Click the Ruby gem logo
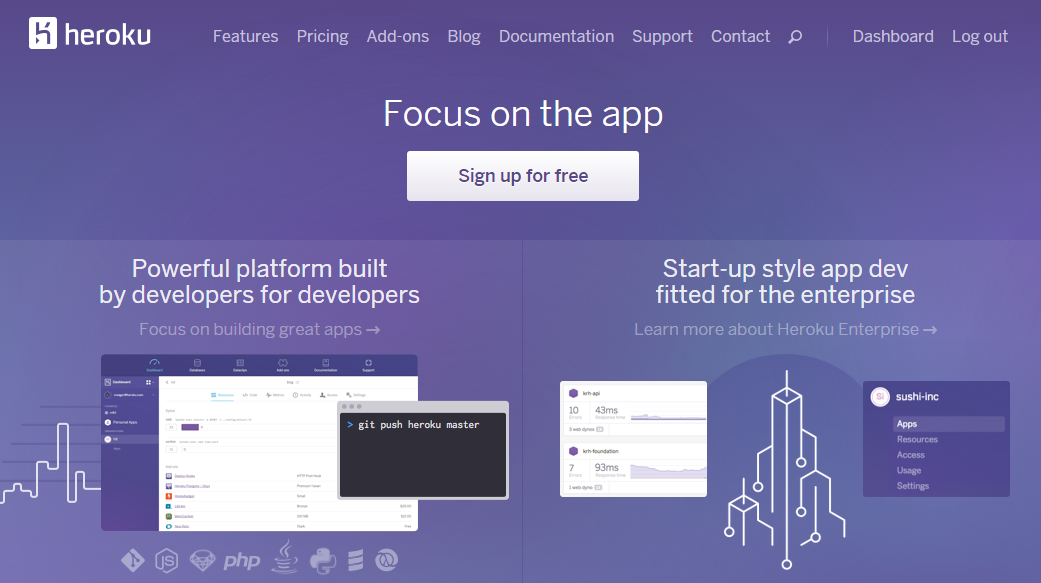1041x583 pixels. point(202,561)
